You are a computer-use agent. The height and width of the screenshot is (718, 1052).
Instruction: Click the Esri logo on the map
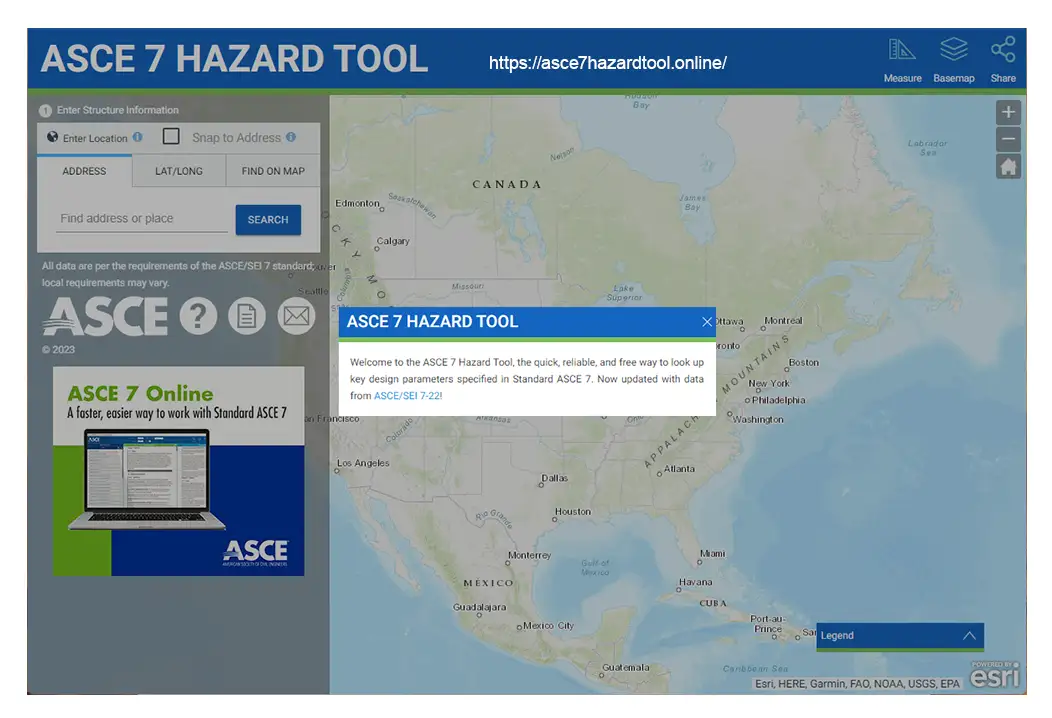(x=994, y=675)
